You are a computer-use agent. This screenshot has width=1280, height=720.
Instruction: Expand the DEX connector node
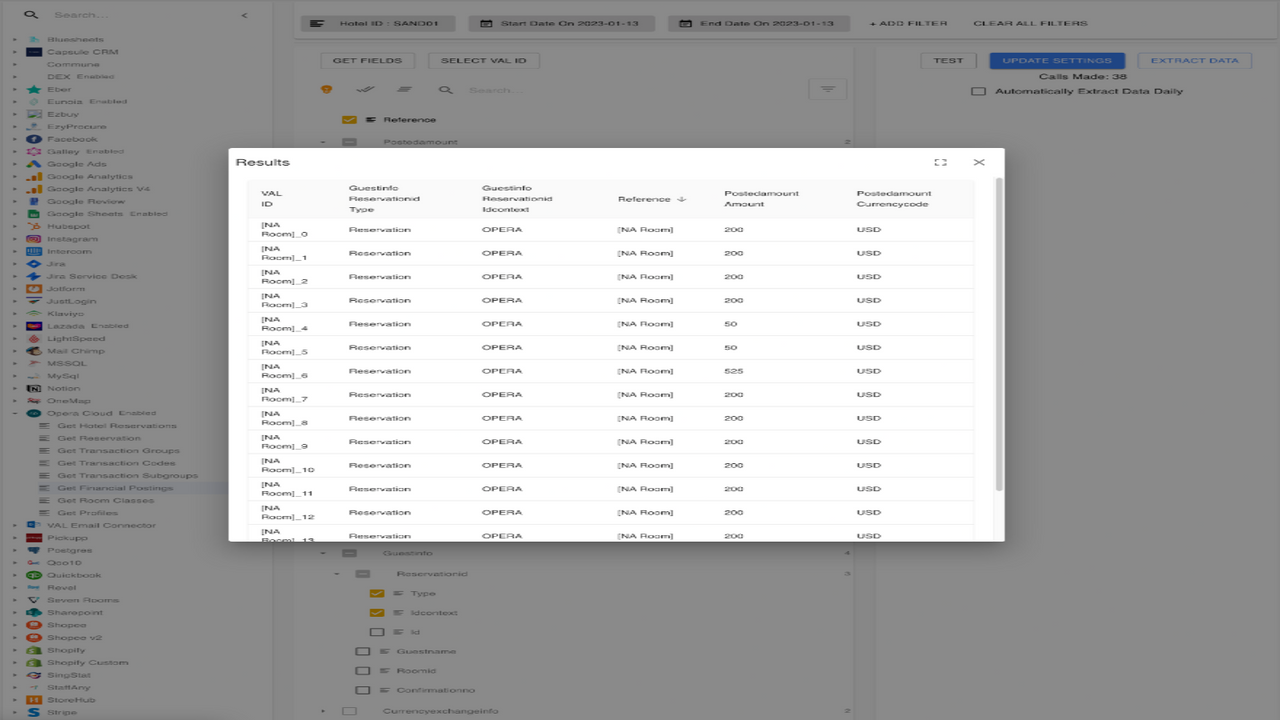(x=15, y=76)
